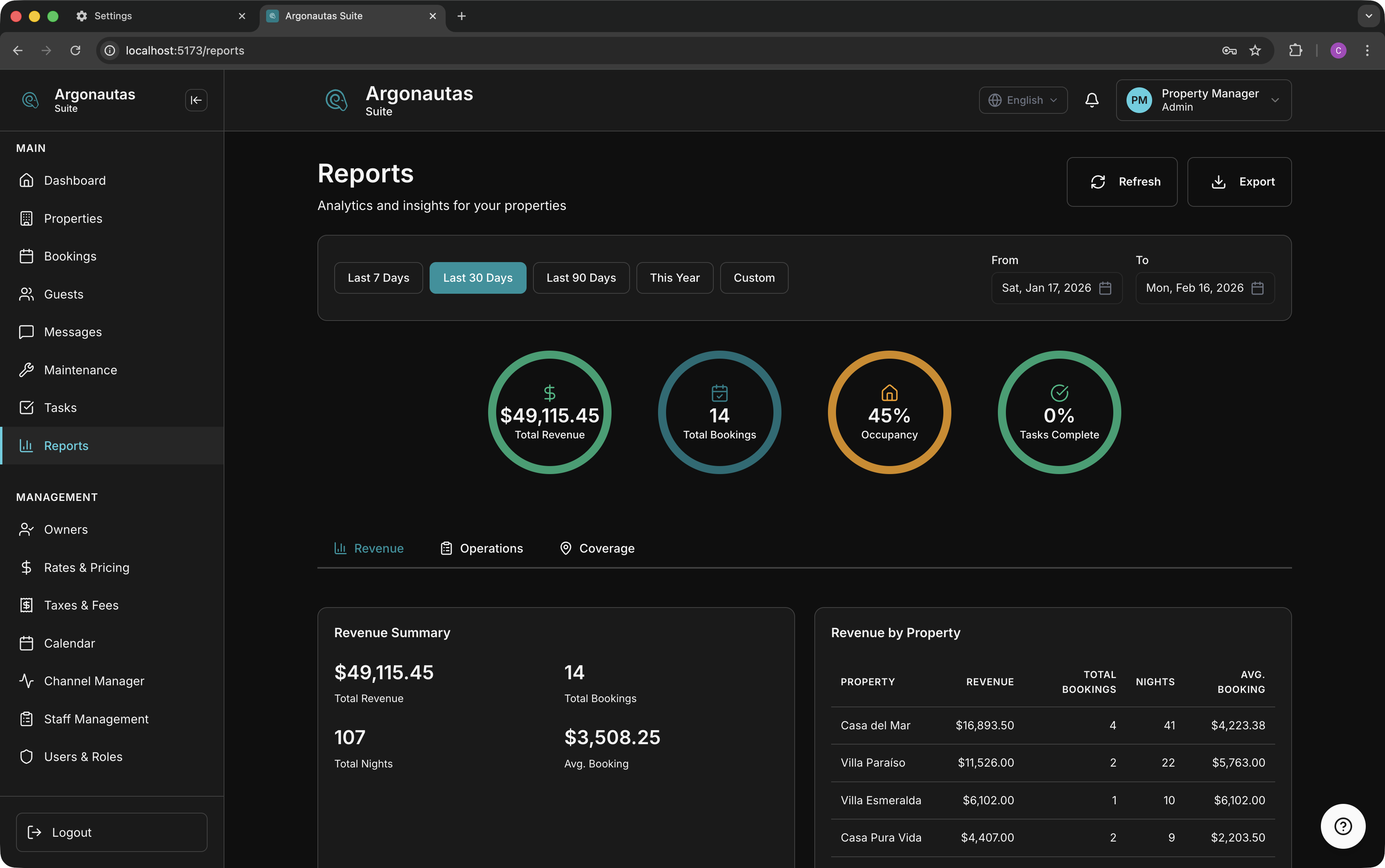Click the Logout button
The width and height of the screenshot is (1385, 868).
tap(112, 832)
